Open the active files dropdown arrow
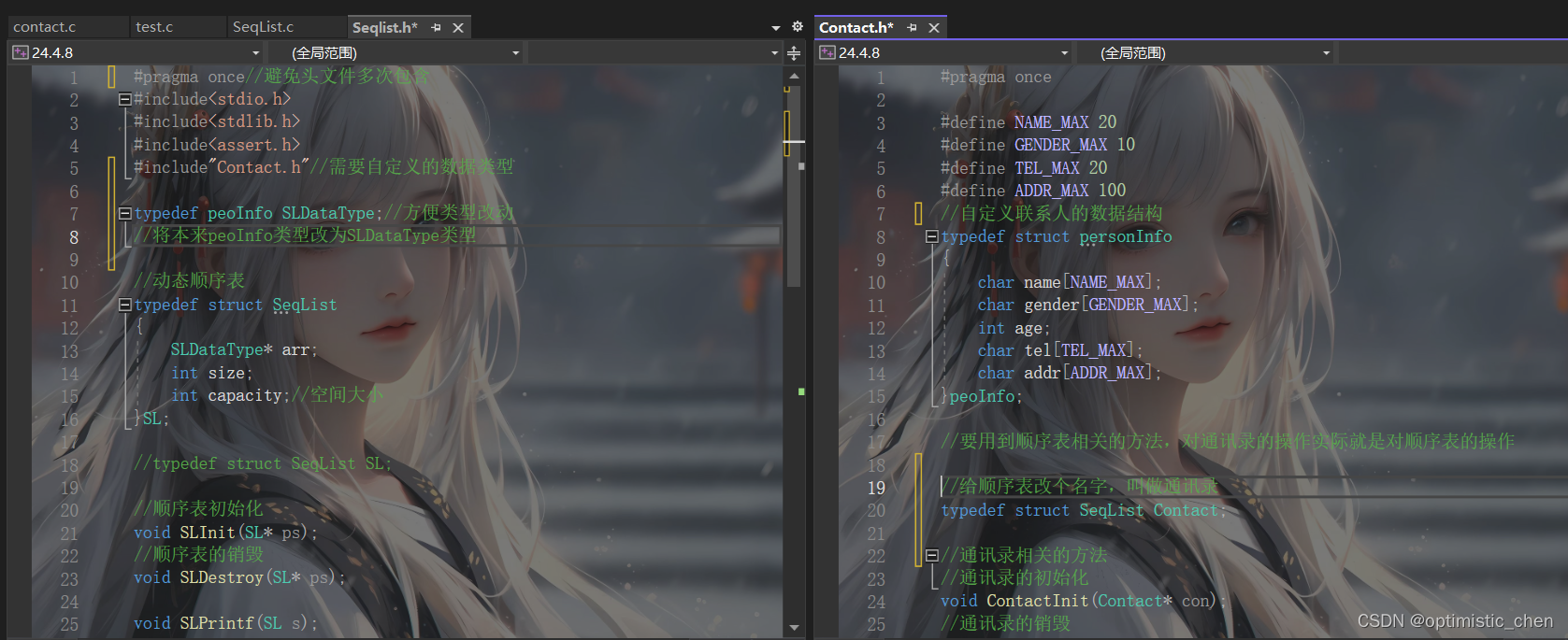The height and width of the screenshot is (640, 1568). point(776,28)
